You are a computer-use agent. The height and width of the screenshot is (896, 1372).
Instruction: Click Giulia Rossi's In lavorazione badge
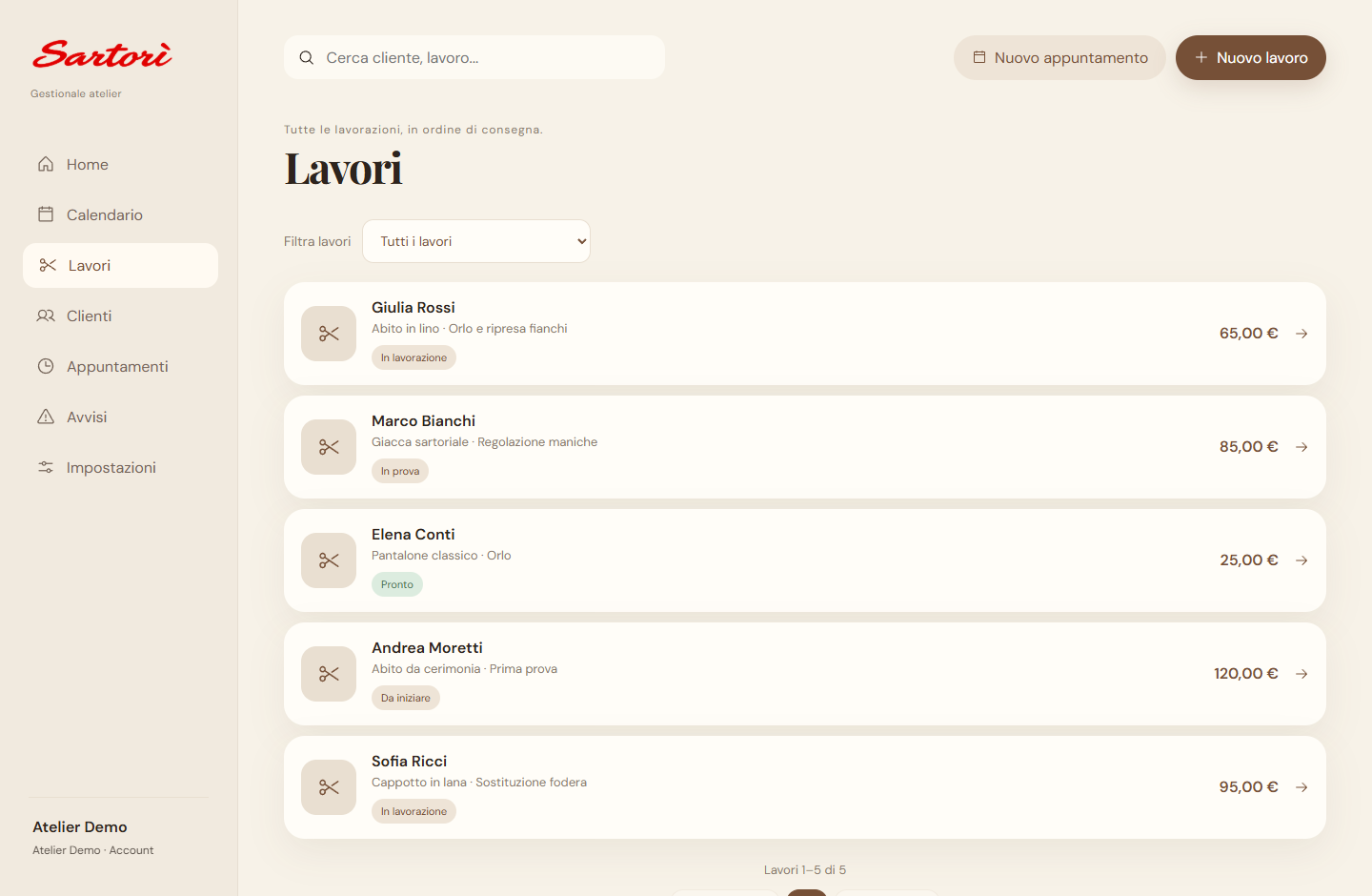tap(414, 357)
